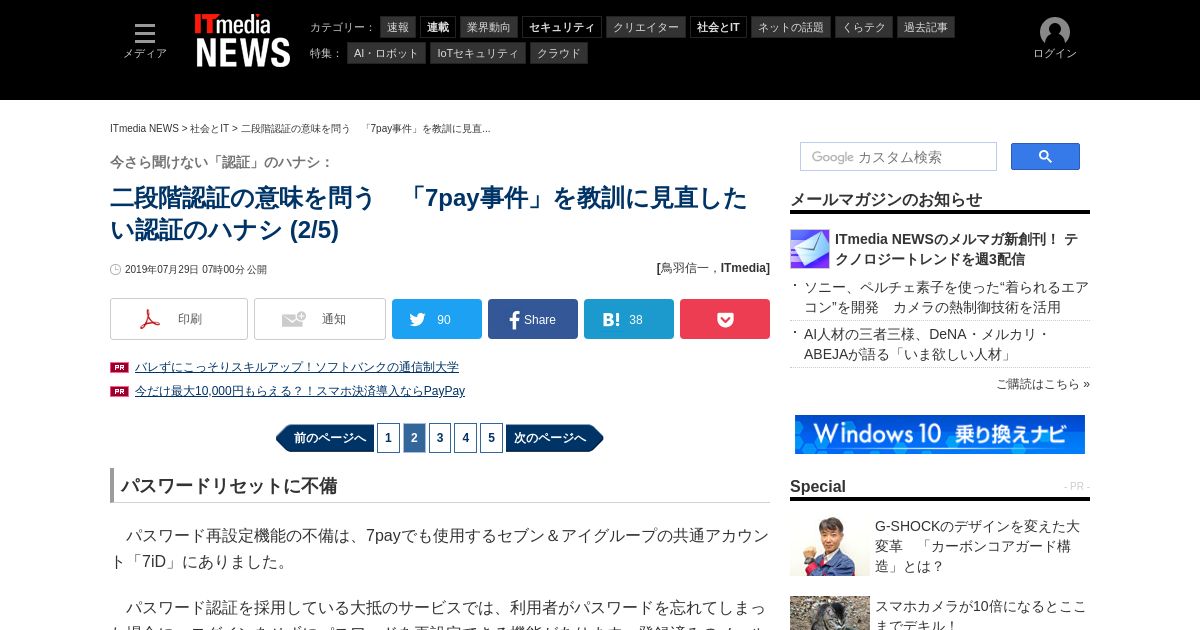Select 社会とIT category
This screenshot has height=630, width=1200.
tap(718, 27)
